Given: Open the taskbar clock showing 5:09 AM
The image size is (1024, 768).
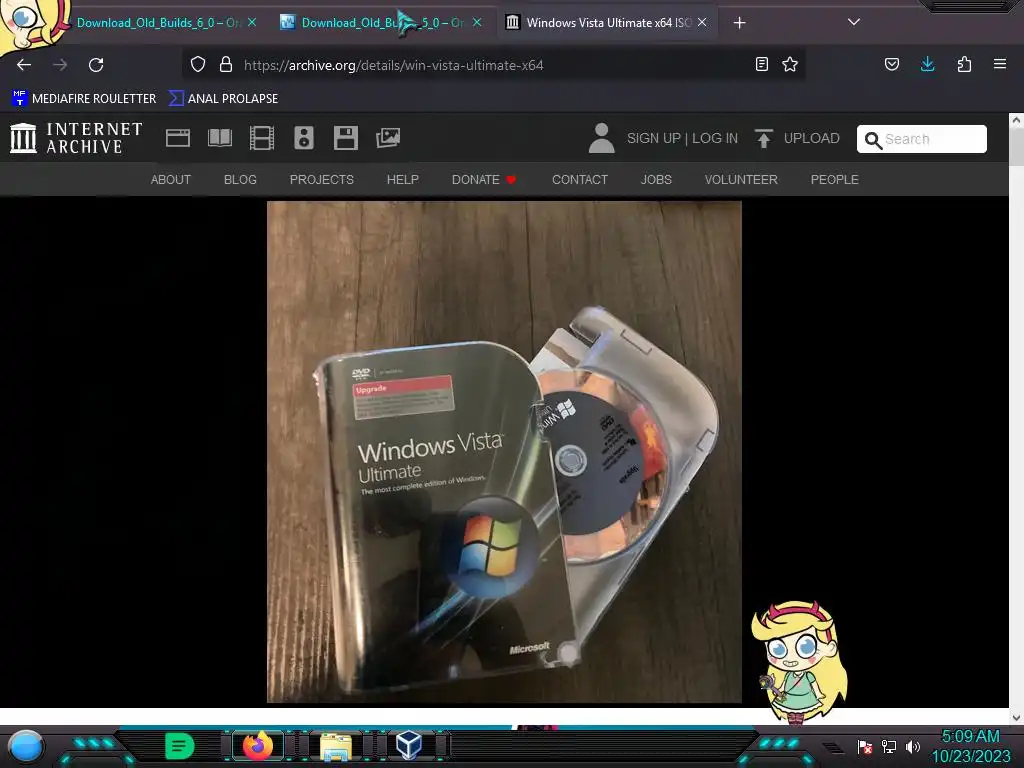Looking at the screenshot, I should pos(971,746).
